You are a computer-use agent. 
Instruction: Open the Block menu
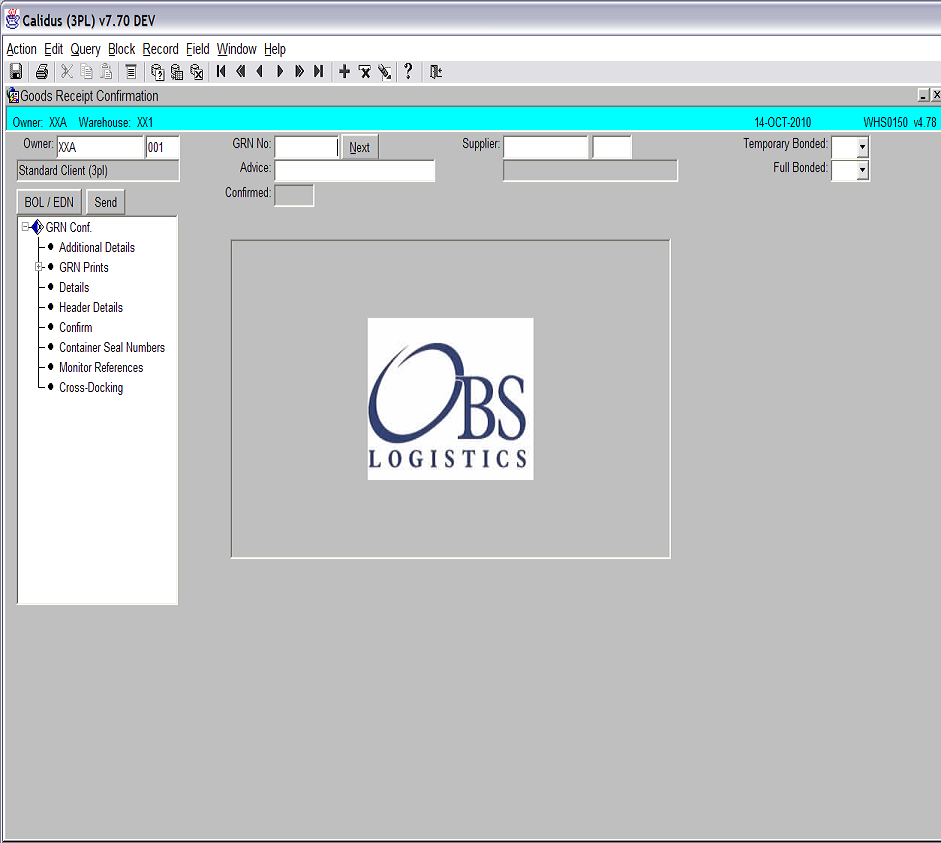[122, 49]
